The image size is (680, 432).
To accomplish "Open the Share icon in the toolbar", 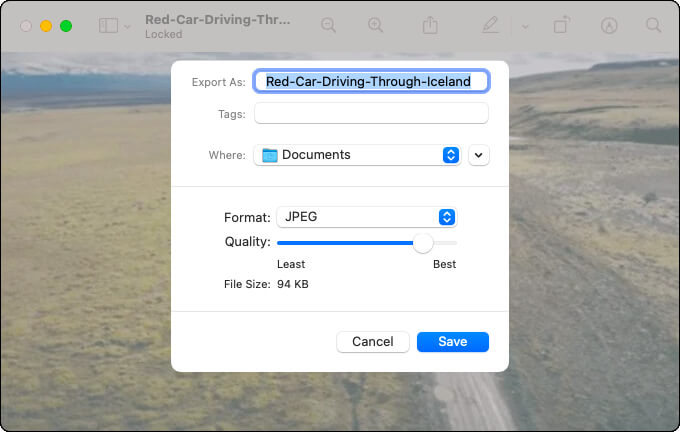I will coord(430,25).
